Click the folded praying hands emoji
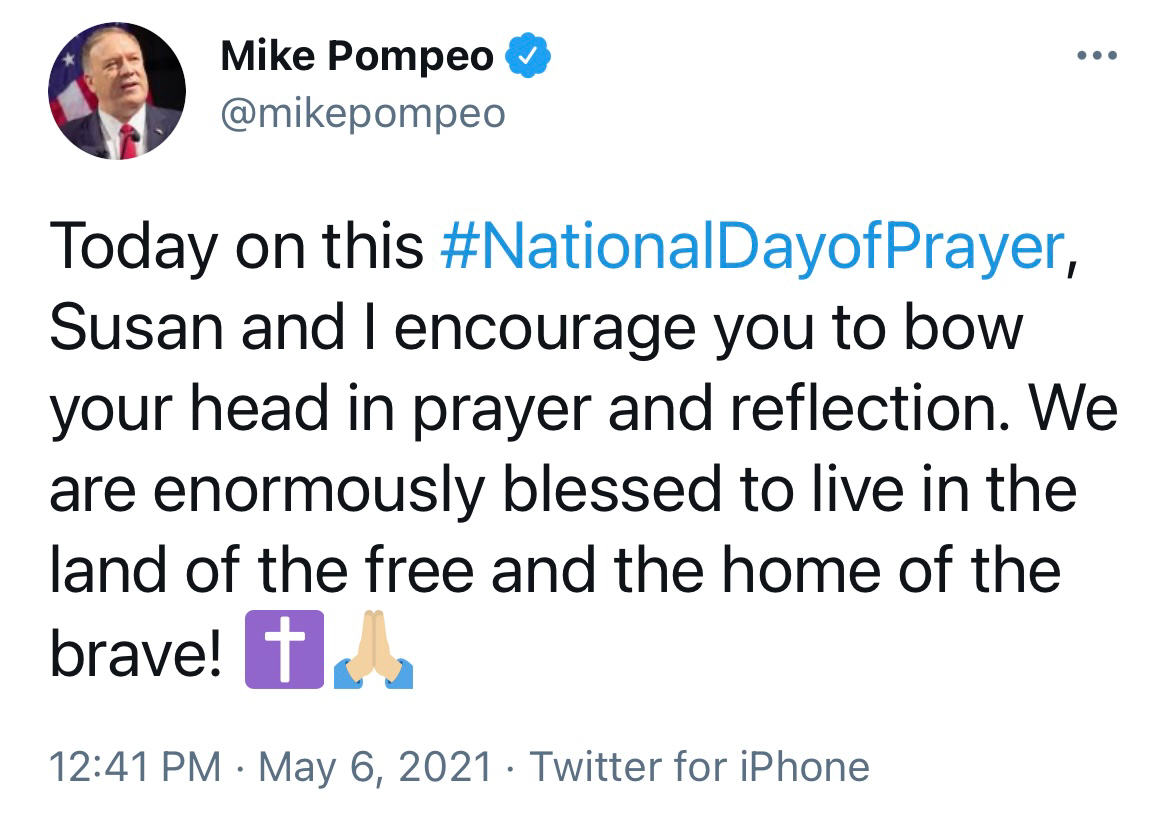 coord(373,649)
